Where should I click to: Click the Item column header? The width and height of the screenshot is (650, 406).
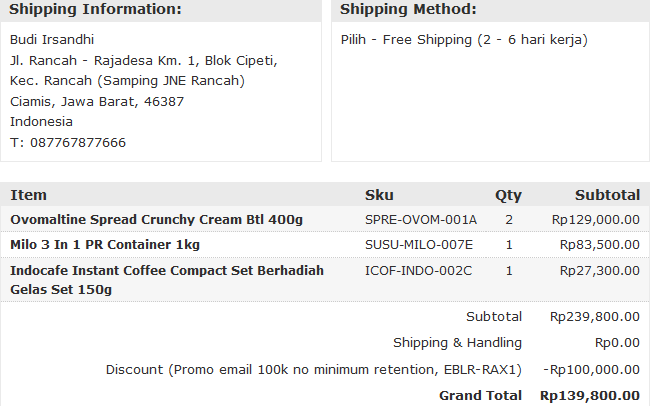28,195
